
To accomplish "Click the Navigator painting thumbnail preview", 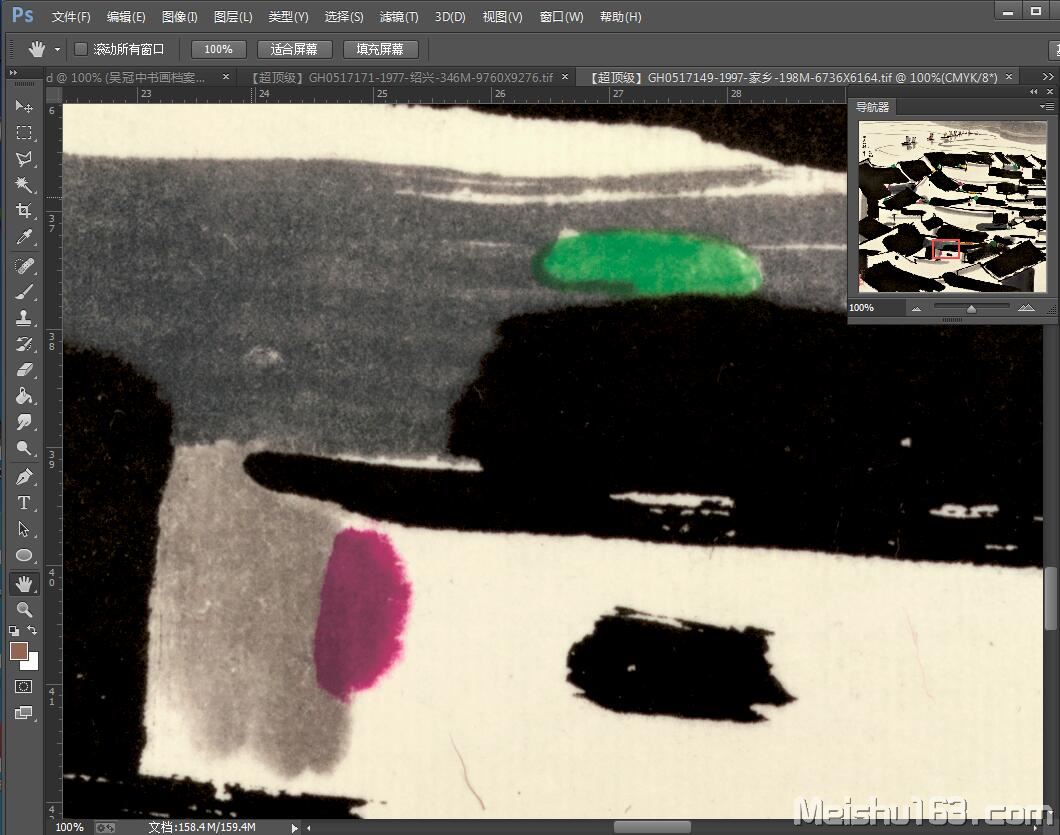I will [953, 207].
